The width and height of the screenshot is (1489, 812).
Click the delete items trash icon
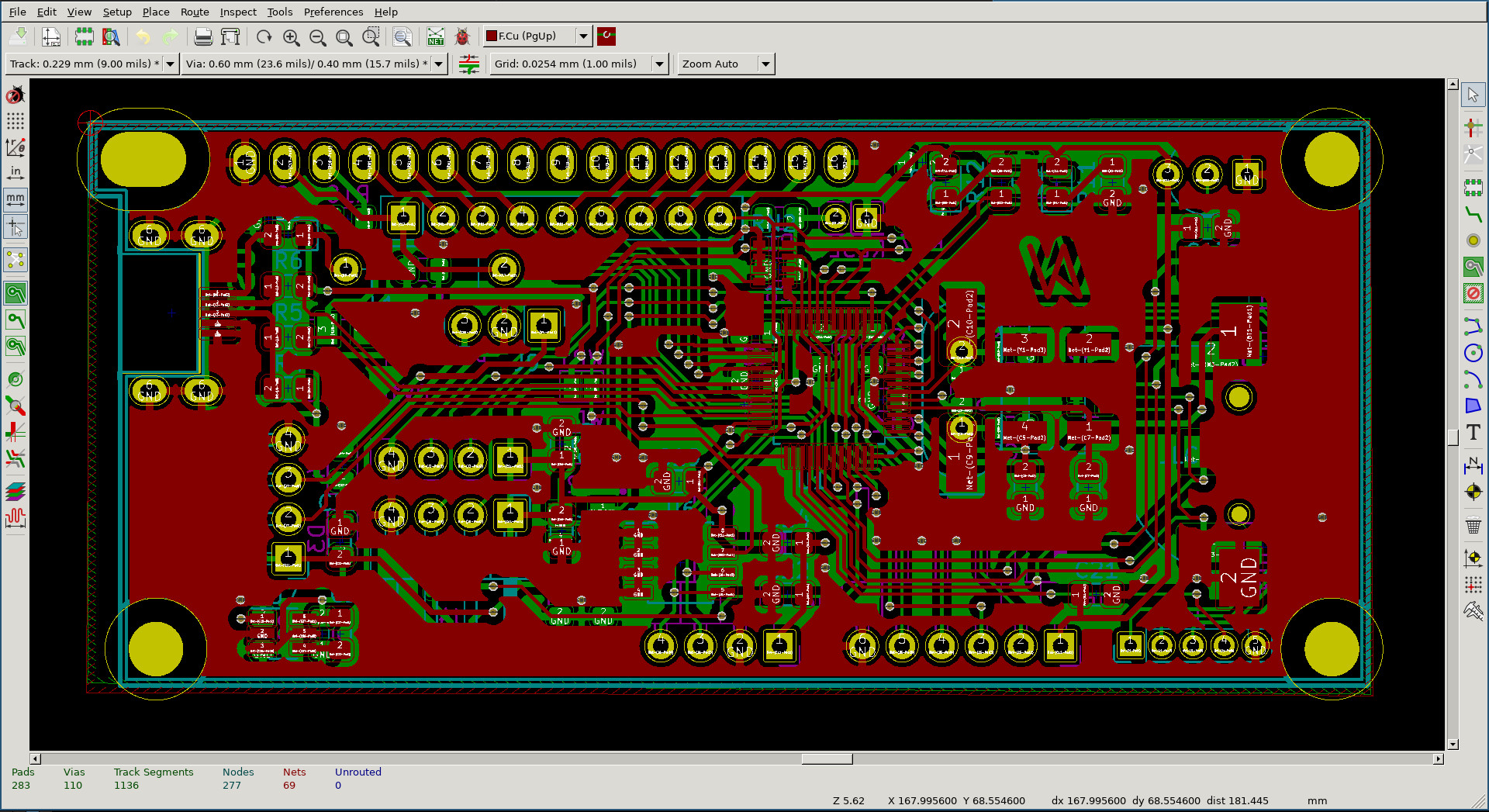click(1473, 527)
